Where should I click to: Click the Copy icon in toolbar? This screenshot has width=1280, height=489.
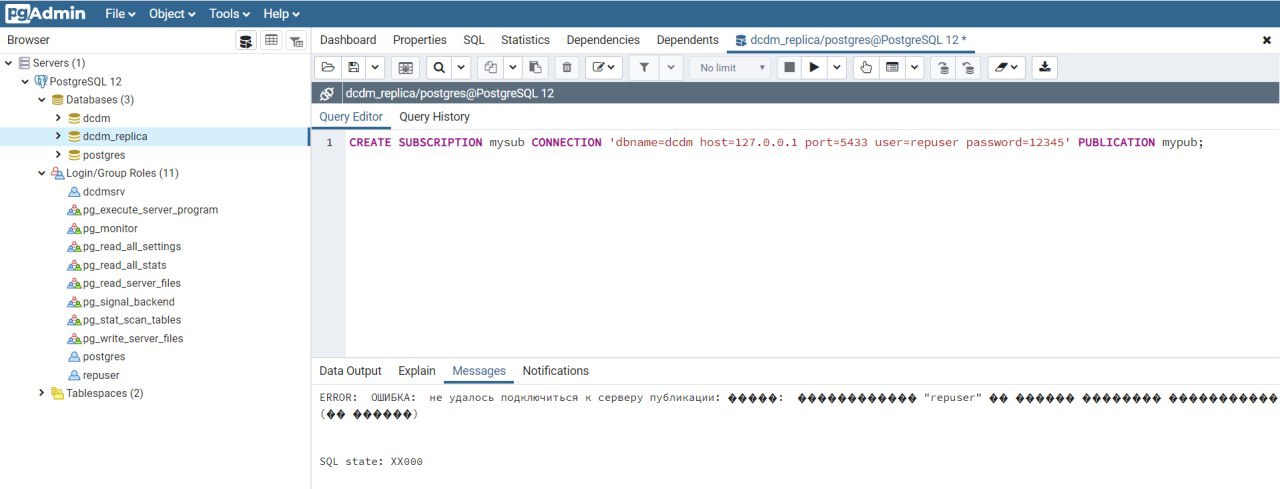pyautogui.click(x=490, y=67)
